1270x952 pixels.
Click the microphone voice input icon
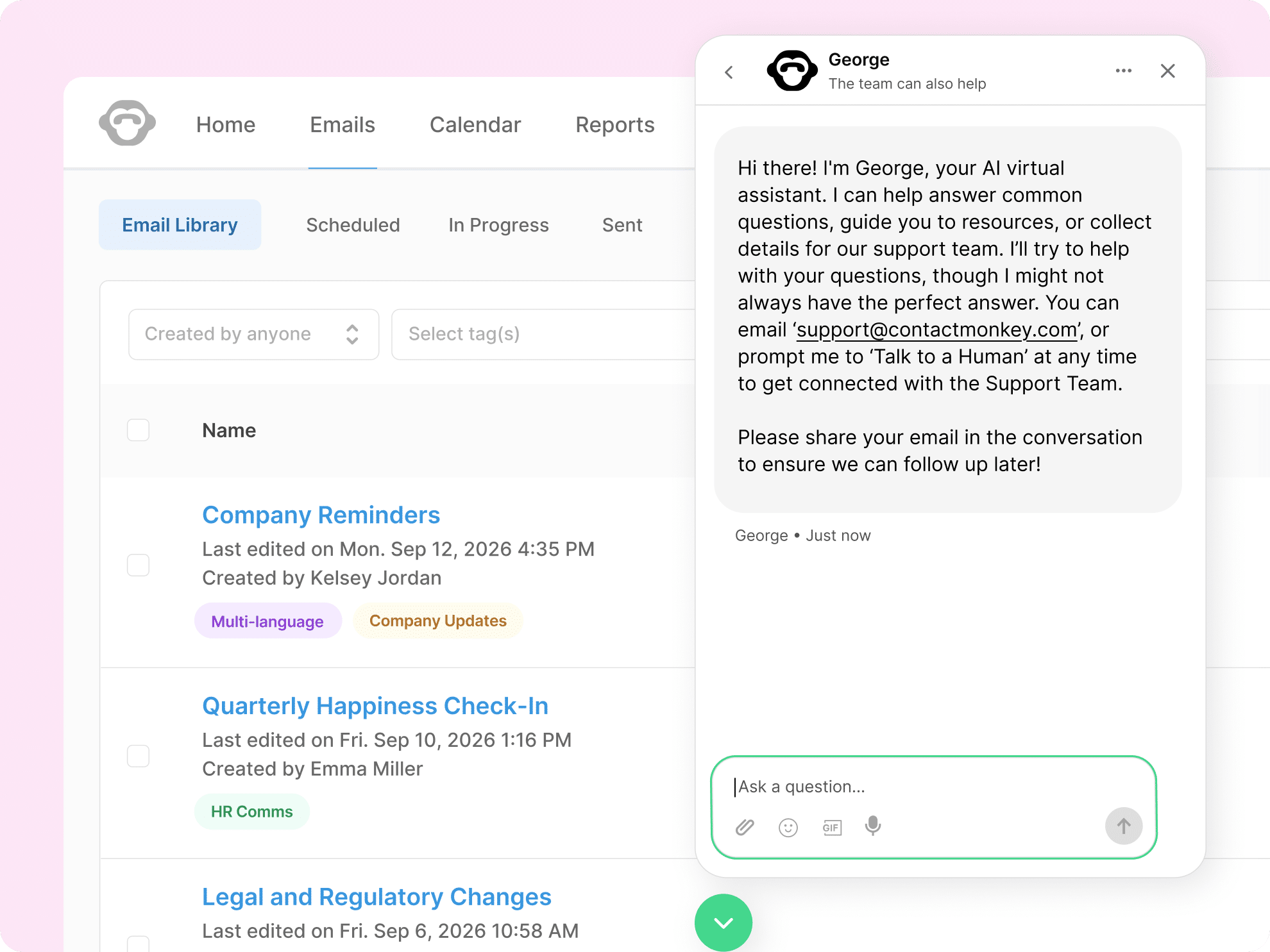click(872, 826)
